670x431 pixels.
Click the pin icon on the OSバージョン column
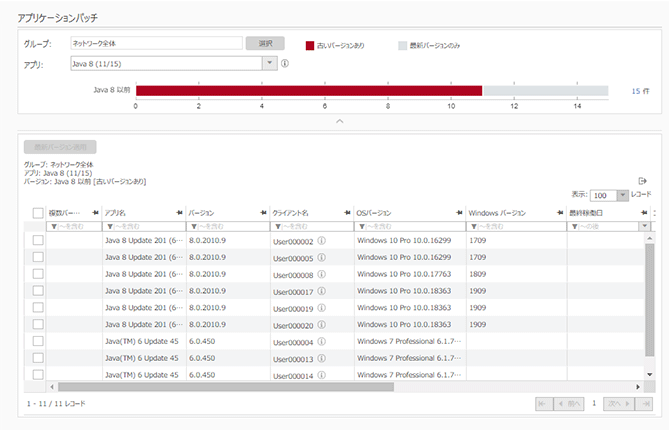[458, 213]
